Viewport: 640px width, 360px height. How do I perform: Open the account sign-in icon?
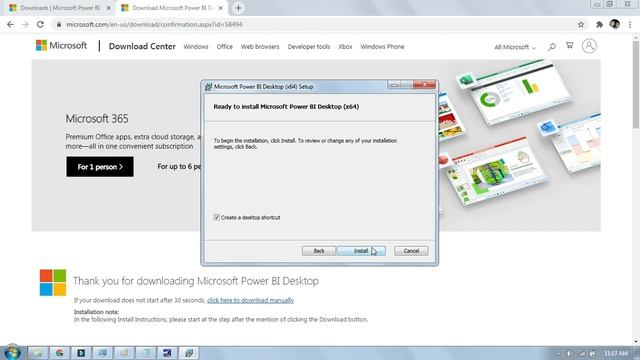pyautogui.click(x=589, y=46)
